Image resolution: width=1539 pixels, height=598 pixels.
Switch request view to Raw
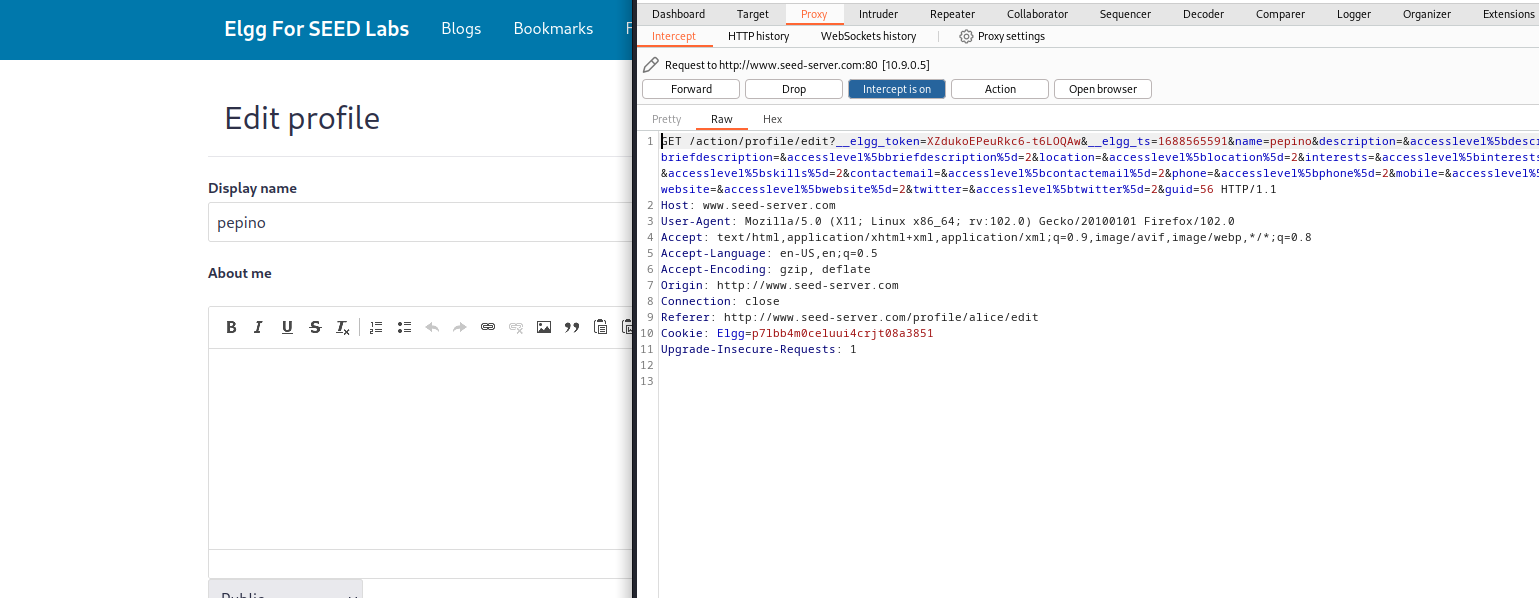[x=721, y=119]
